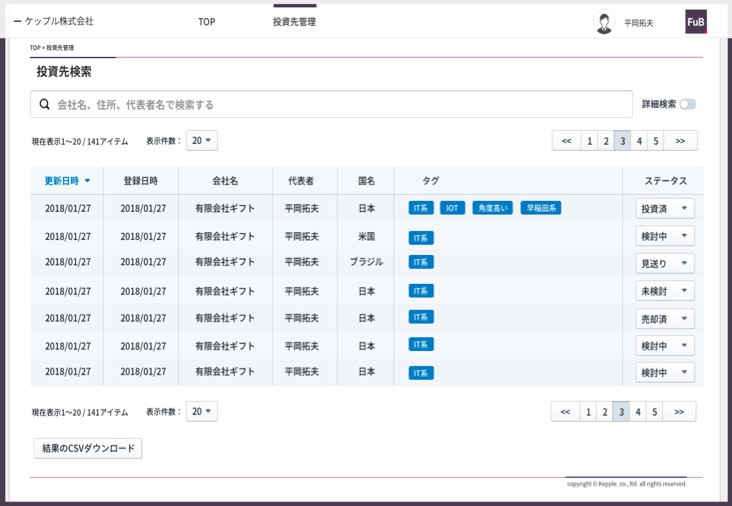
Task: Select page 4 in top pagination
Action: (639, 141)
